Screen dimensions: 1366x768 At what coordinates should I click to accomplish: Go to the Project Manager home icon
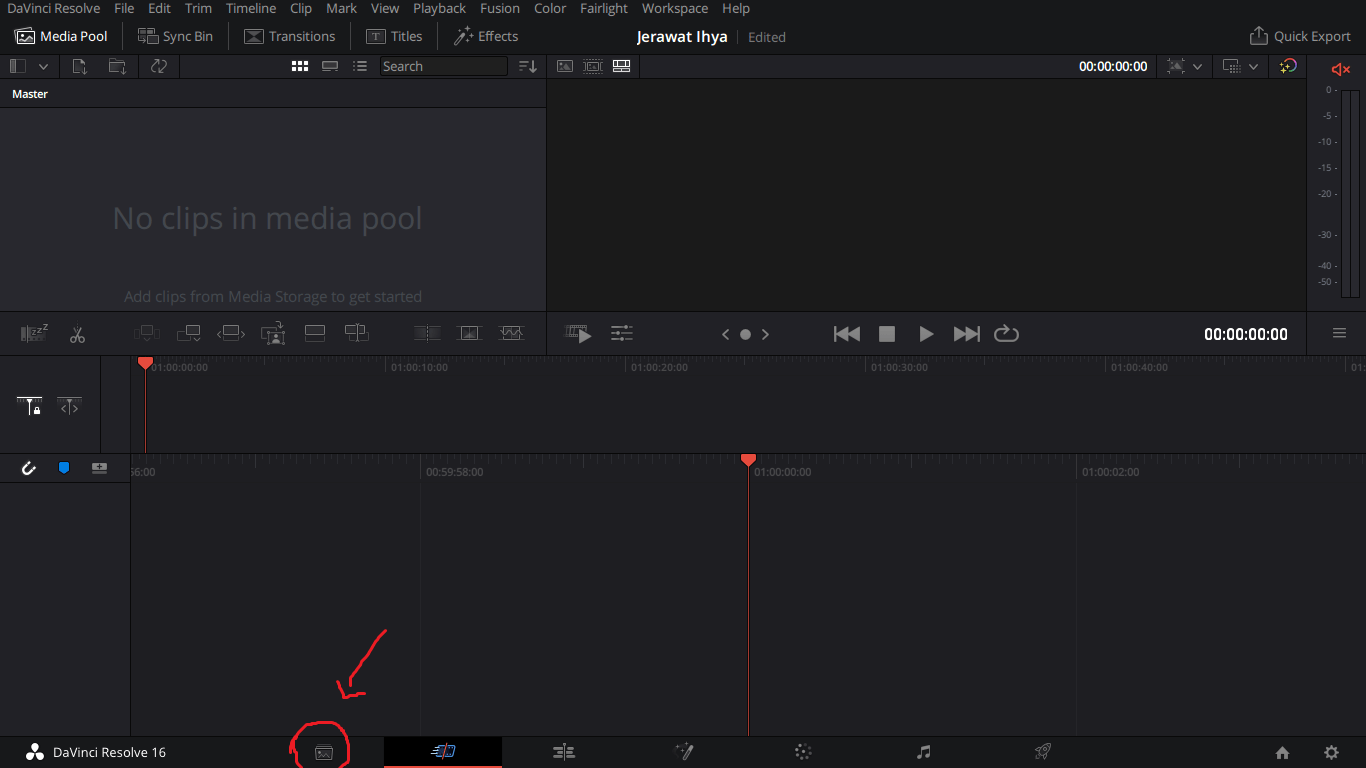[x=1282, y=753]
